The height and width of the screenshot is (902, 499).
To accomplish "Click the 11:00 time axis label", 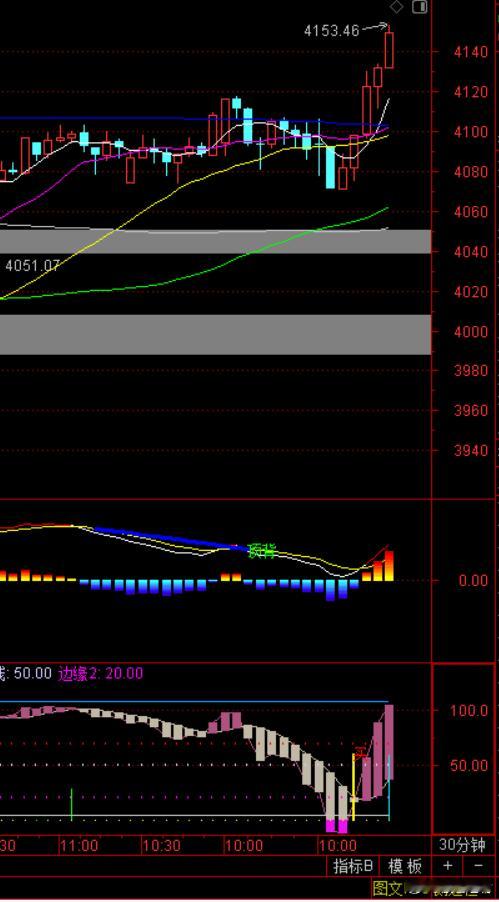I will point(79,846).
